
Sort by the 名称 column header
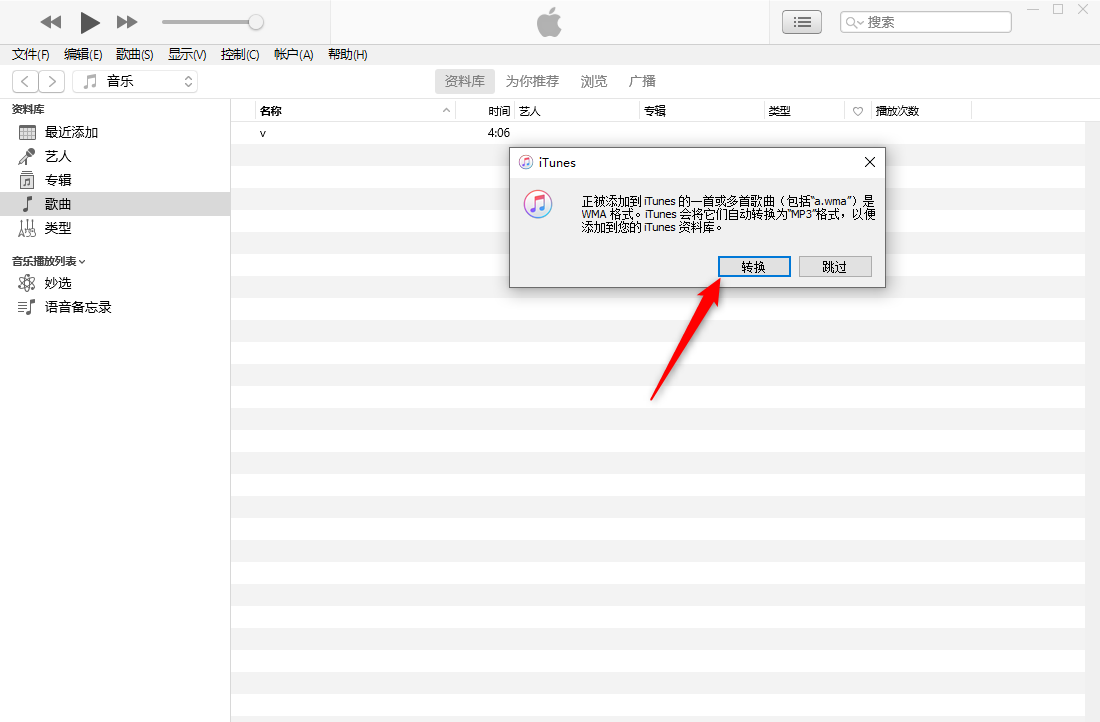click(x=271, y=111)
